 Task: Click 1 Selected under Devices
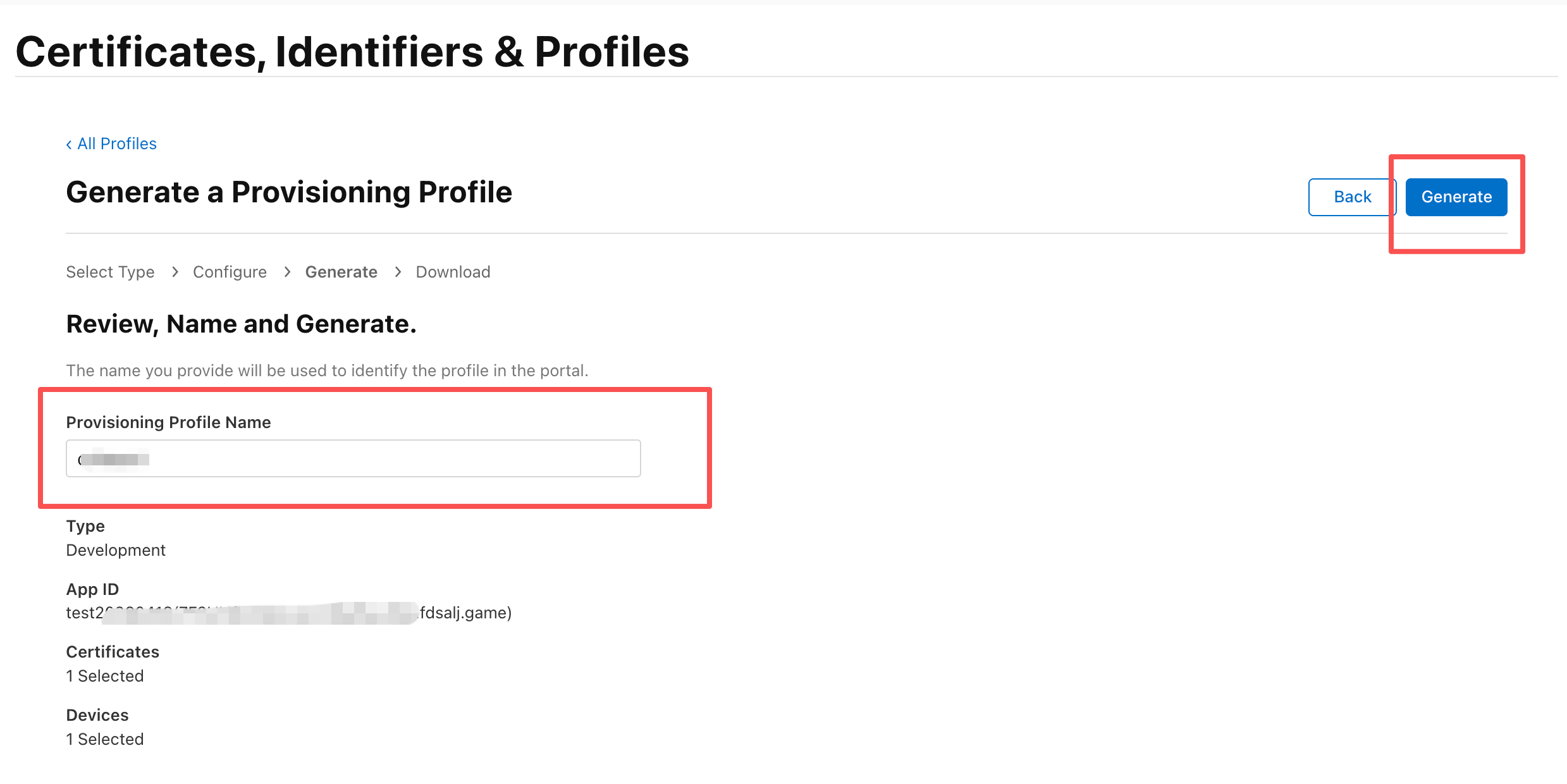click(x=105, y=739)
